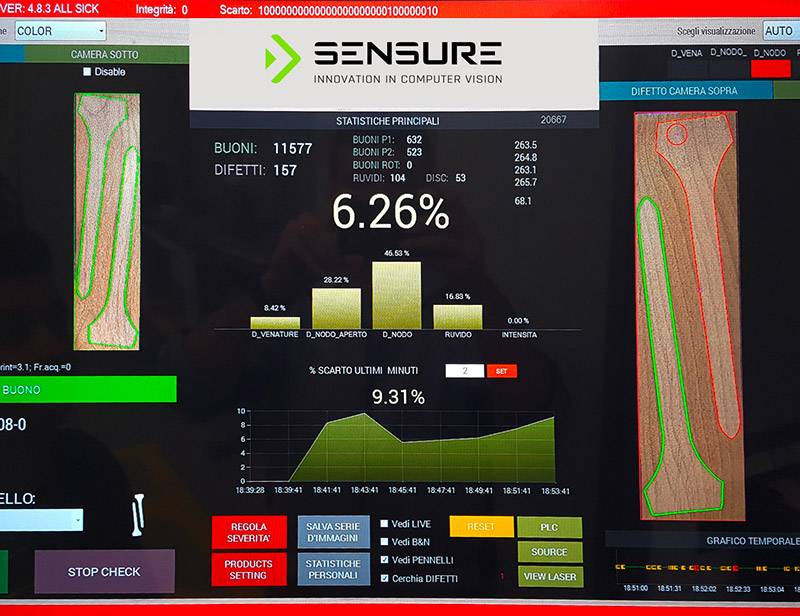Toggle the Vedi PENNELLI checkbox
Screen dimensions: 800x616
tap(385, 560)
